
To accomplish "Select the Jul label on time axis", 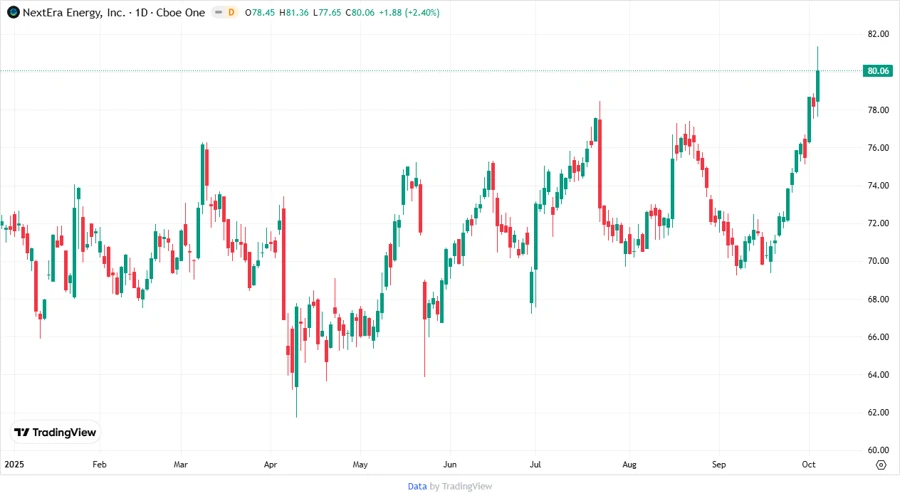I will click(x=535, y=465).
